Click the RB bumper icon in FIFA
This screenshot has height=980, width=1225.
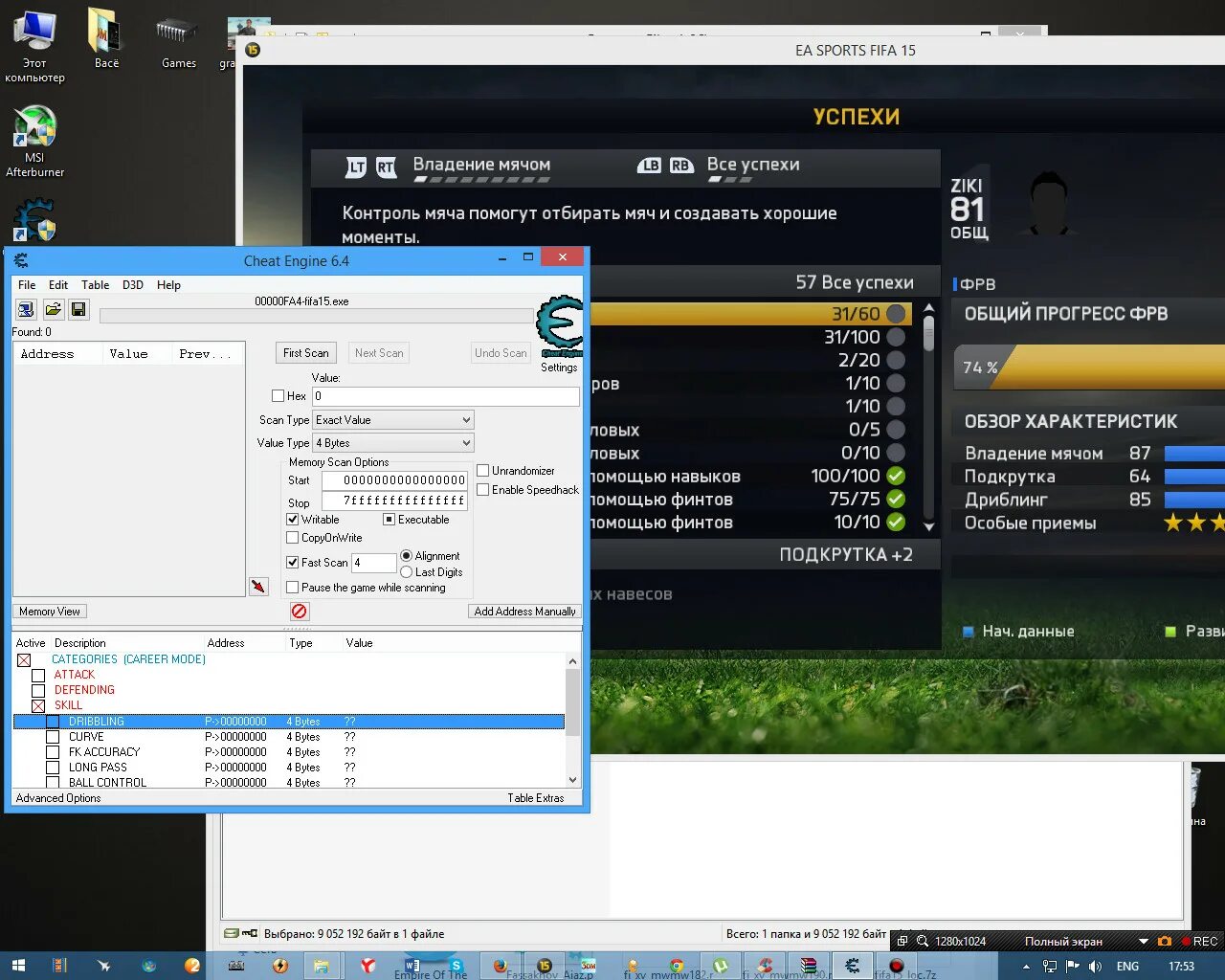pos(680,166)
